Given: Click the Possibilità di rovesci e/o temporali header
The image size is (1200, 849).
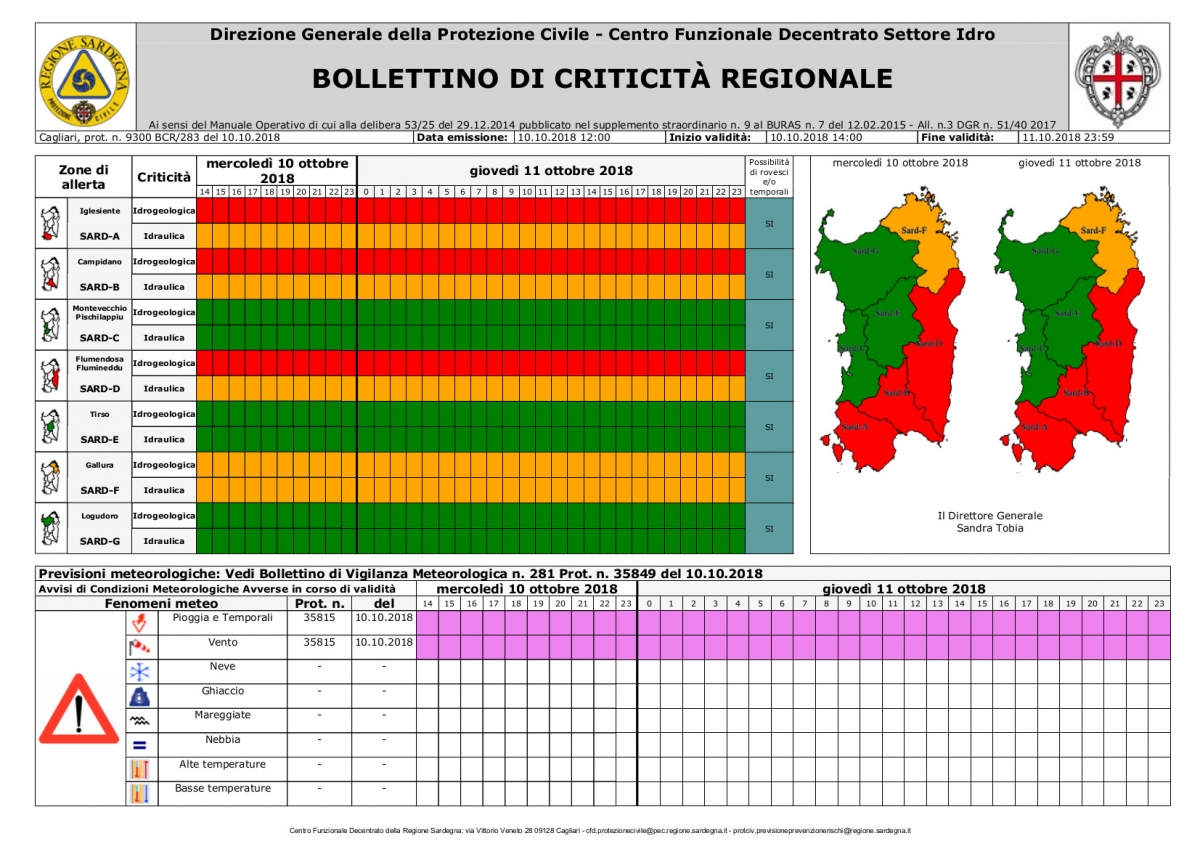Looking at the screenshot, I should tap(769, 177).
